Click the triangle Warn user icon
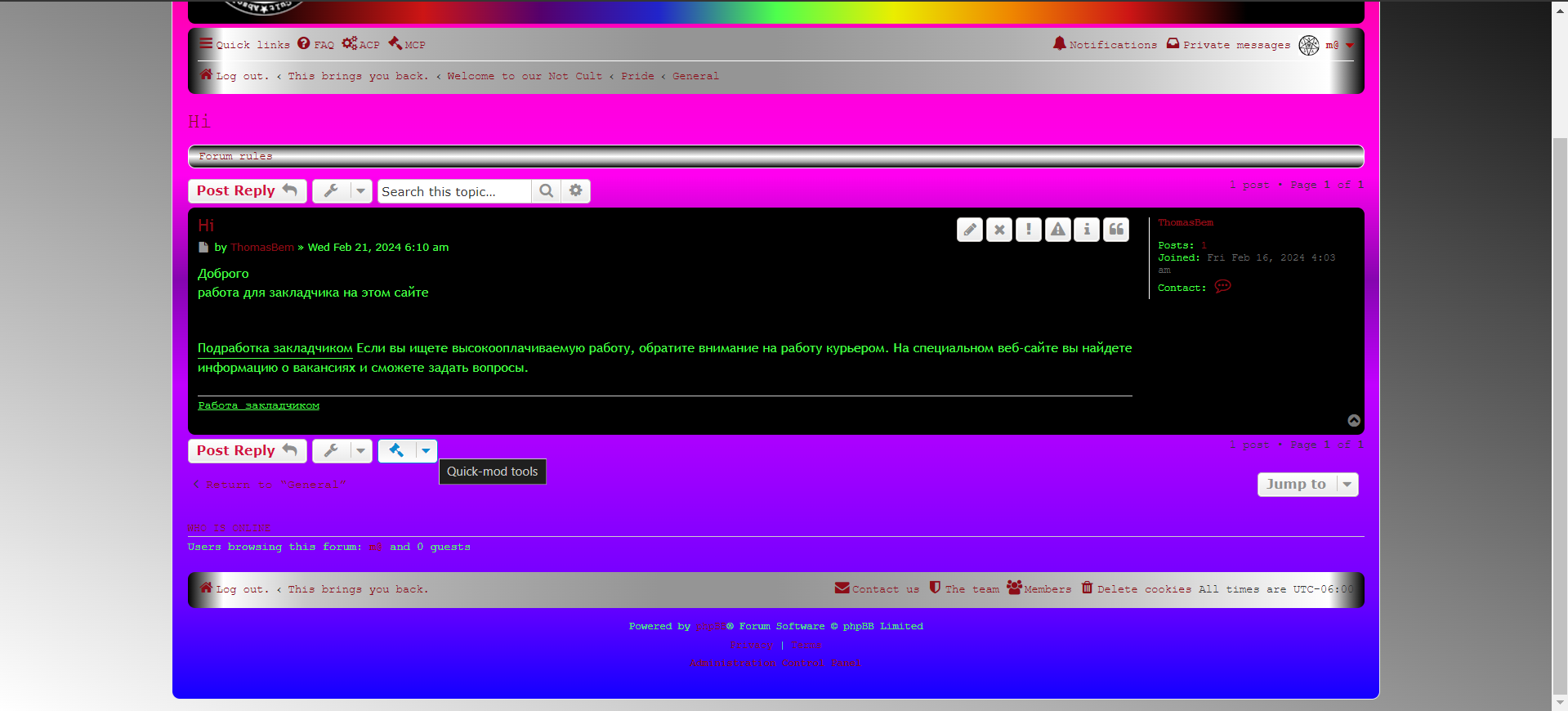This screenshot has height=711, width=1568. pyautogui.click(x=1057, y=230)
